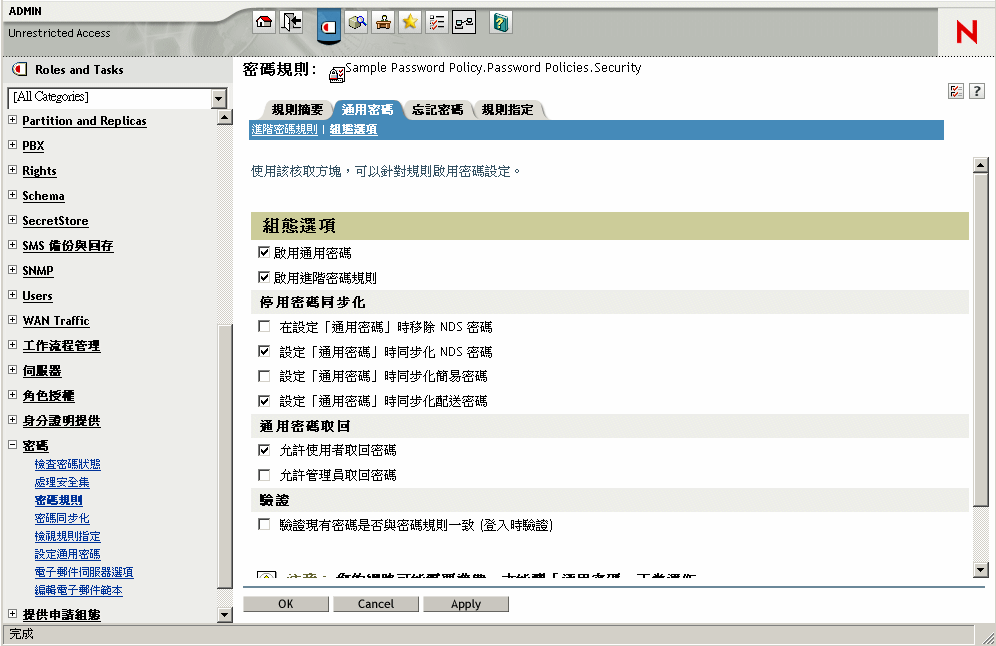Open the Favorites star icon
996x646 pixels.
[x=410, y=23]
